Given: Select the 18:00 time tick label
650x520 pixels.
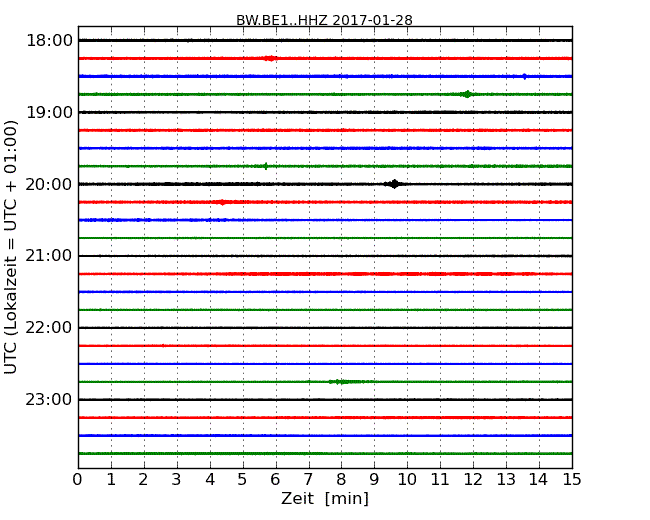Looking at the screenshot, I should (49, 41).
